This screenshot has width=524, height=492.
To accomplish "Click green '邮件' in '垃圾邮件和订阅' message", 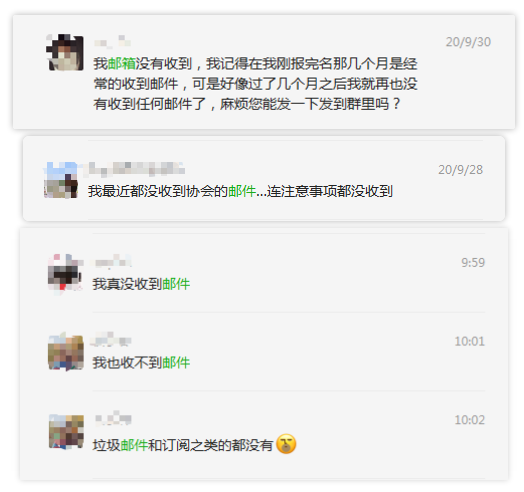I will pyautogui.click(x=134, y=445).
